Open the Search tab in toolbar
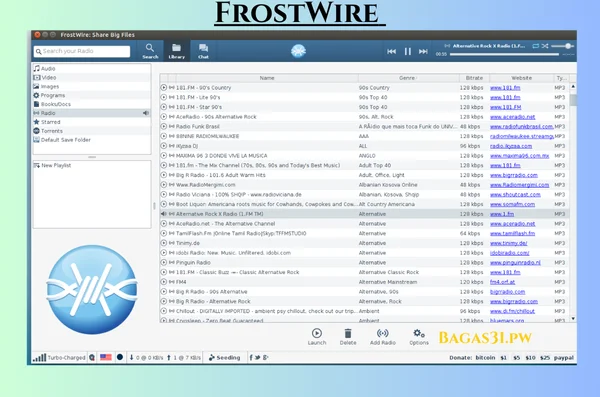The height and width of the screenshot is (397, 600). (x=150, y=51)
